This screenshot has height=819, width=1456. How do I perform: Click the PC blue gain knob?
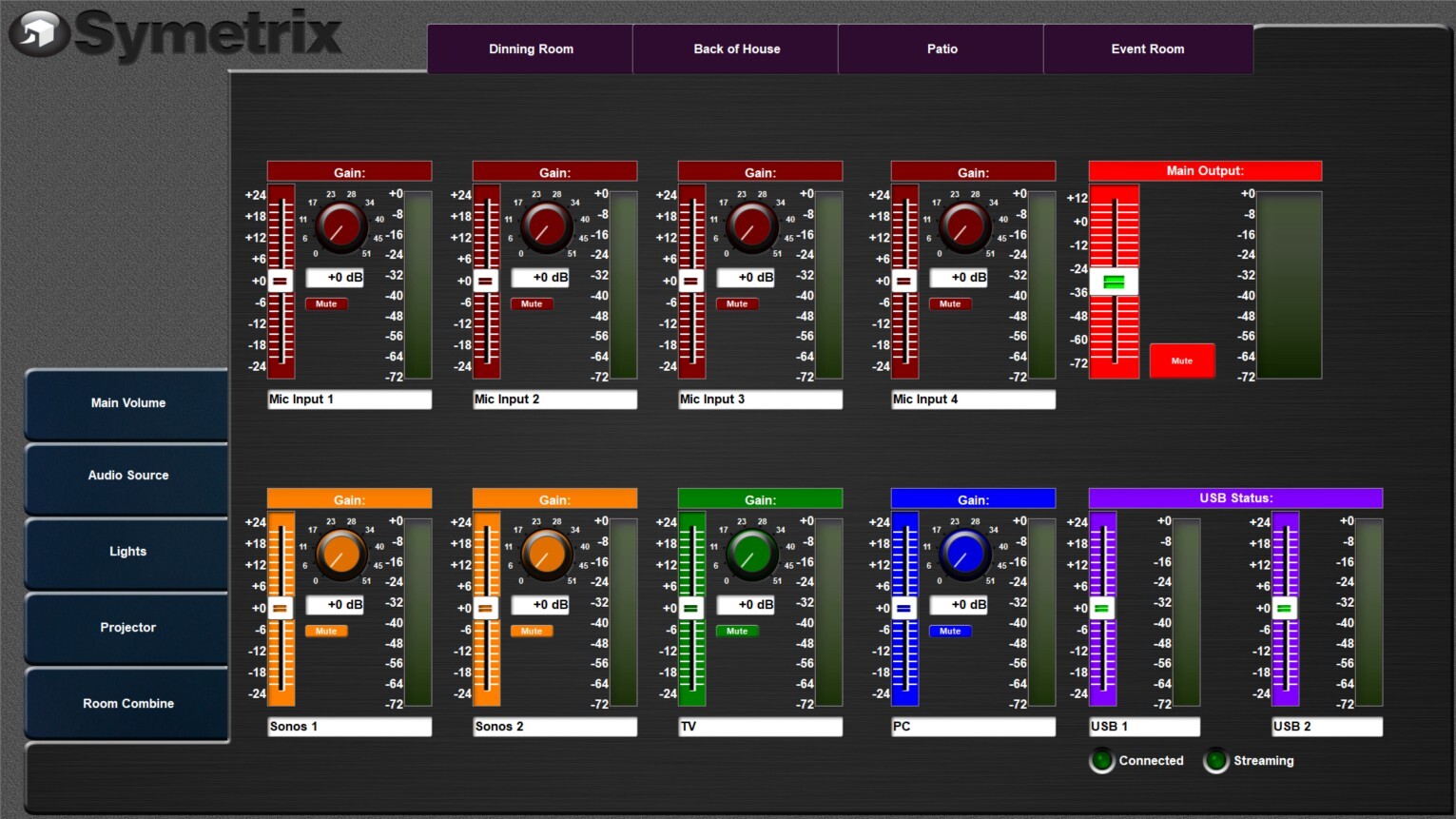(x=964, y=554)
